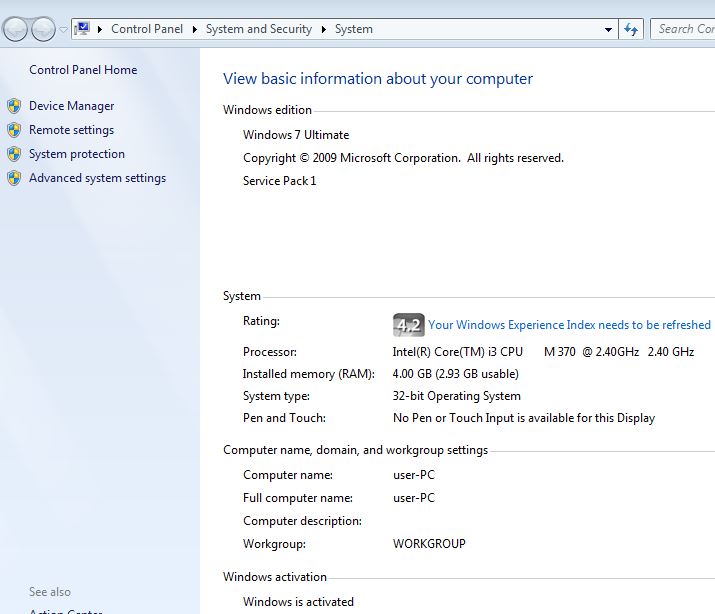Click '4.00 GB (2.93 GB usable)' memory value
The height and width of the screenshot is (614, 715).
click(x=456, y=374)
